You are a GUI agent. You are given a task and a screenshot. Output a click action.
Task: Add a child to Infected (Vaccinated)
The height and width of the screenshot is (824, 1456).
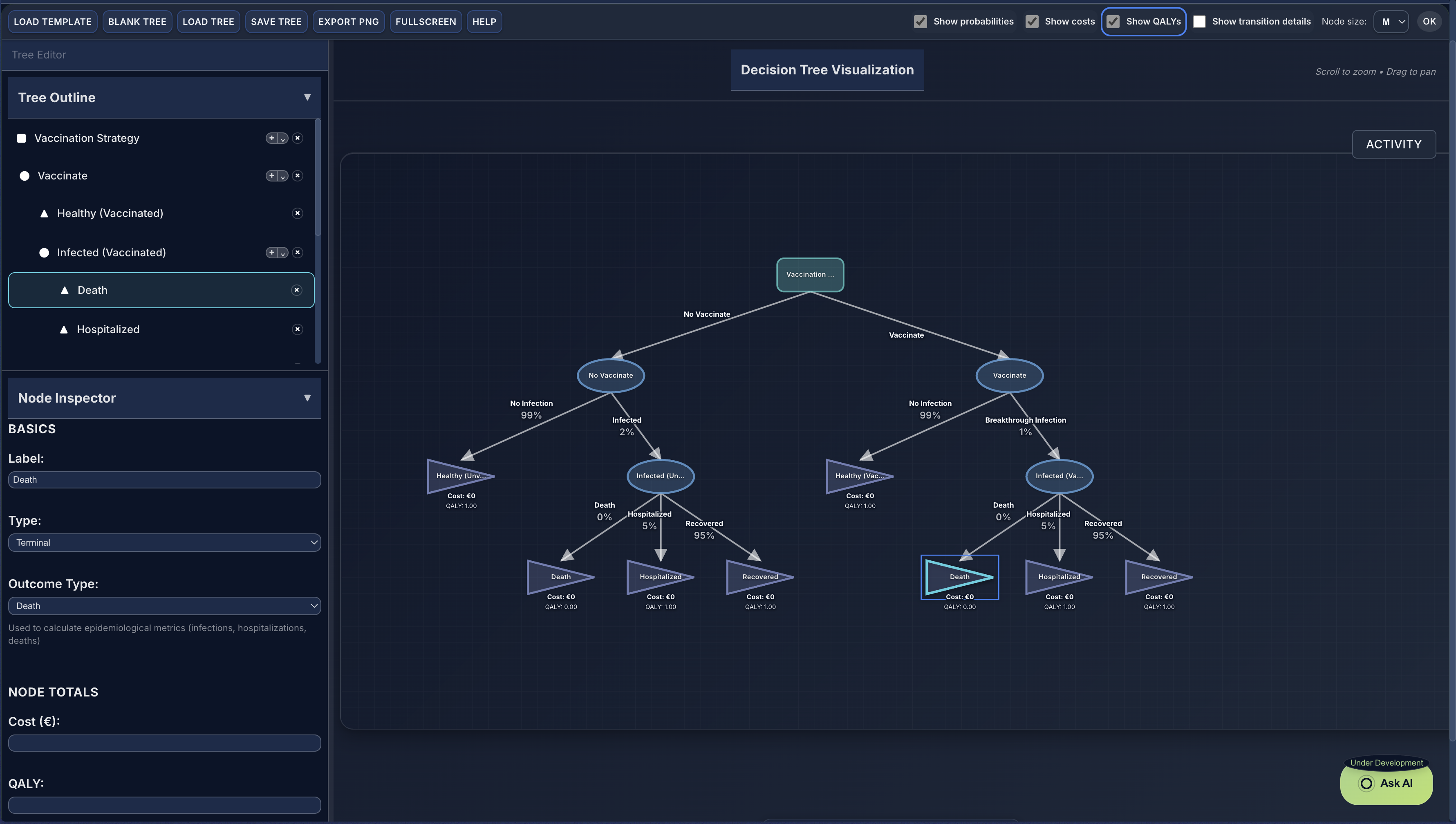pos(272,253)
